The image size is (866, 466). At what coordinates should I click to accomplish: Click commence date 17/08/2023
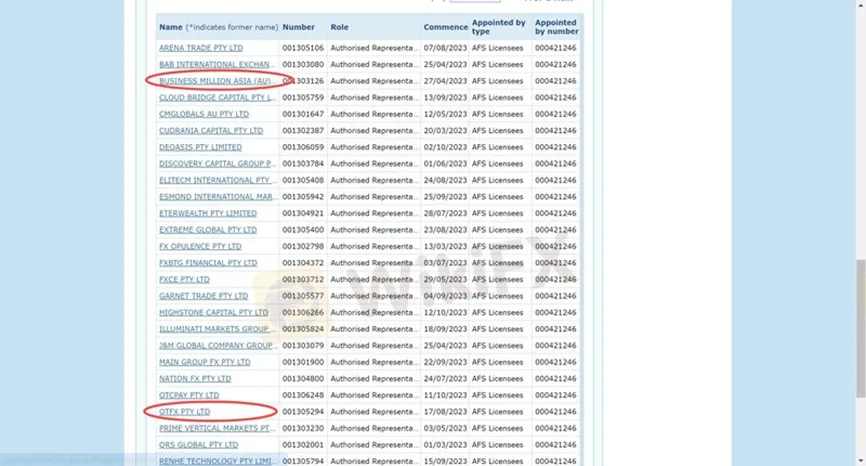pos(445,412)
